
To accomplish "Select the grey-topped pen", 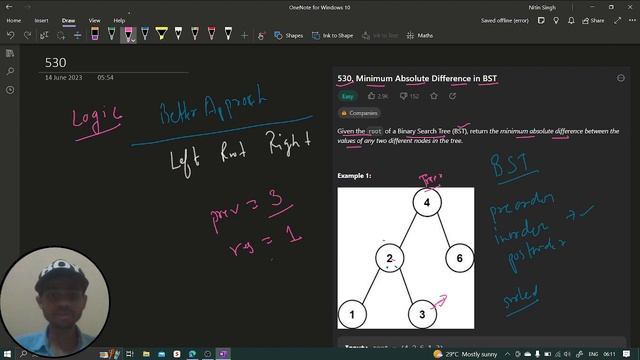I will [195, 33].
